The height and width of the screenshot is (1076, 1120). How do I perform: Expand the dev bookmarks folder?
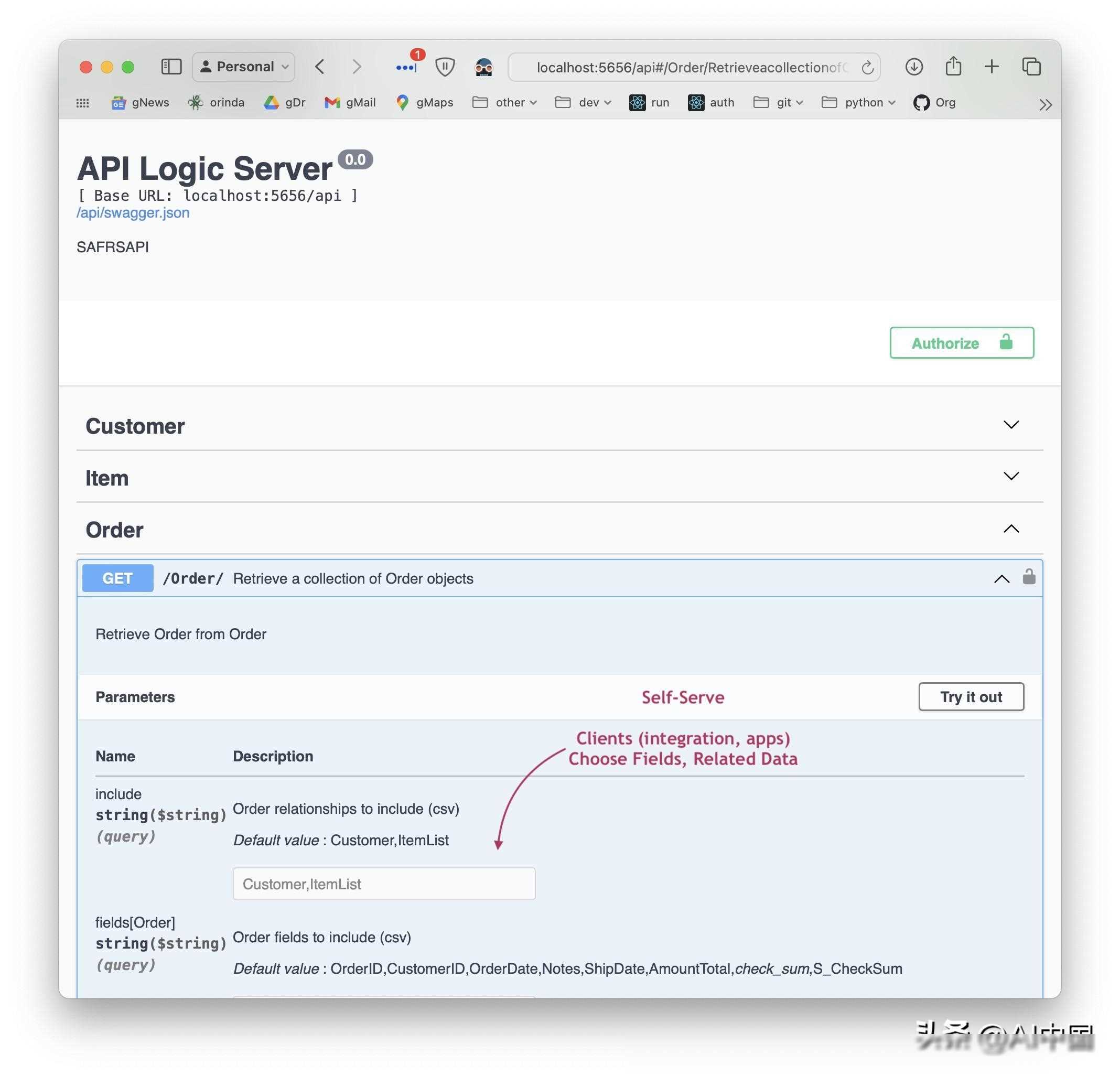click(x=583, y=103)
